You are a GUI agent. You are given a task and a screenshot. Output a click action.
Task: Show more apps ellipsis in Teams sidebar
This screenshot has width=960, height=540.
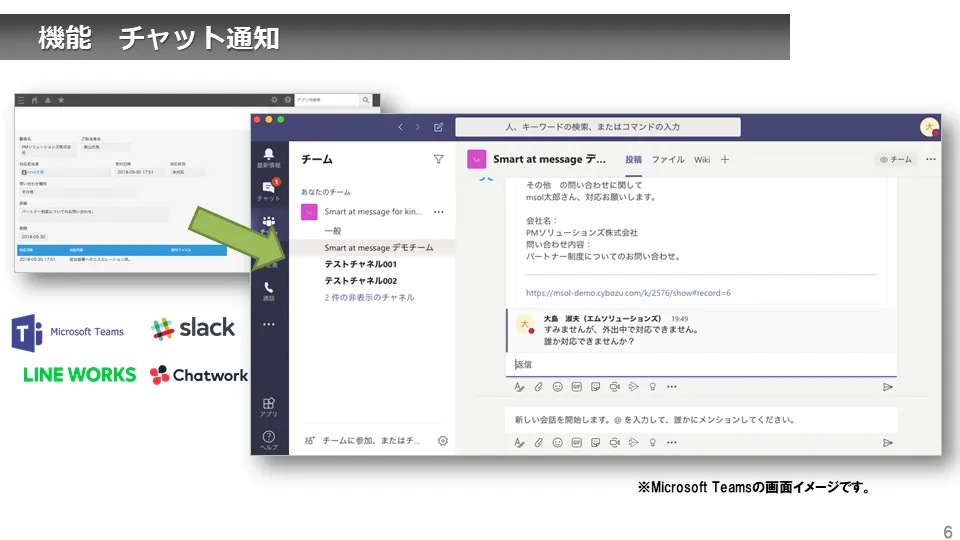(x=269, y=324)
